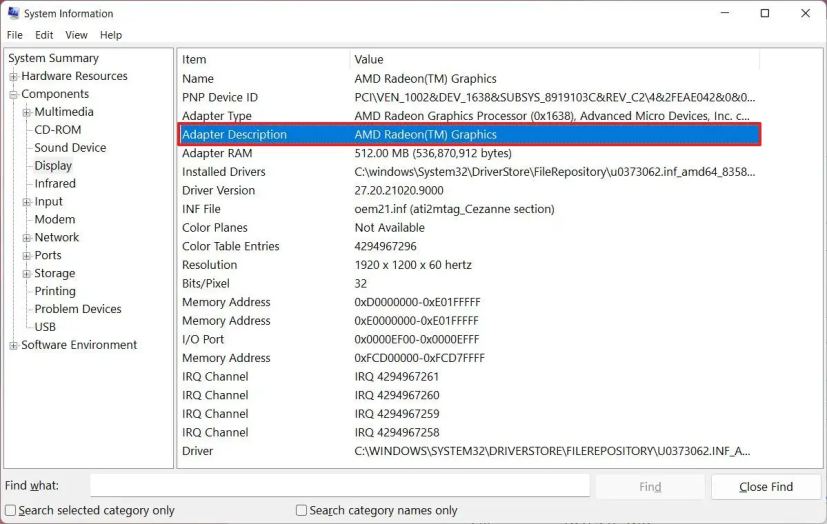Select the Adapter RAM row
This screenshot has height=524, width=827.
(469, 153)
